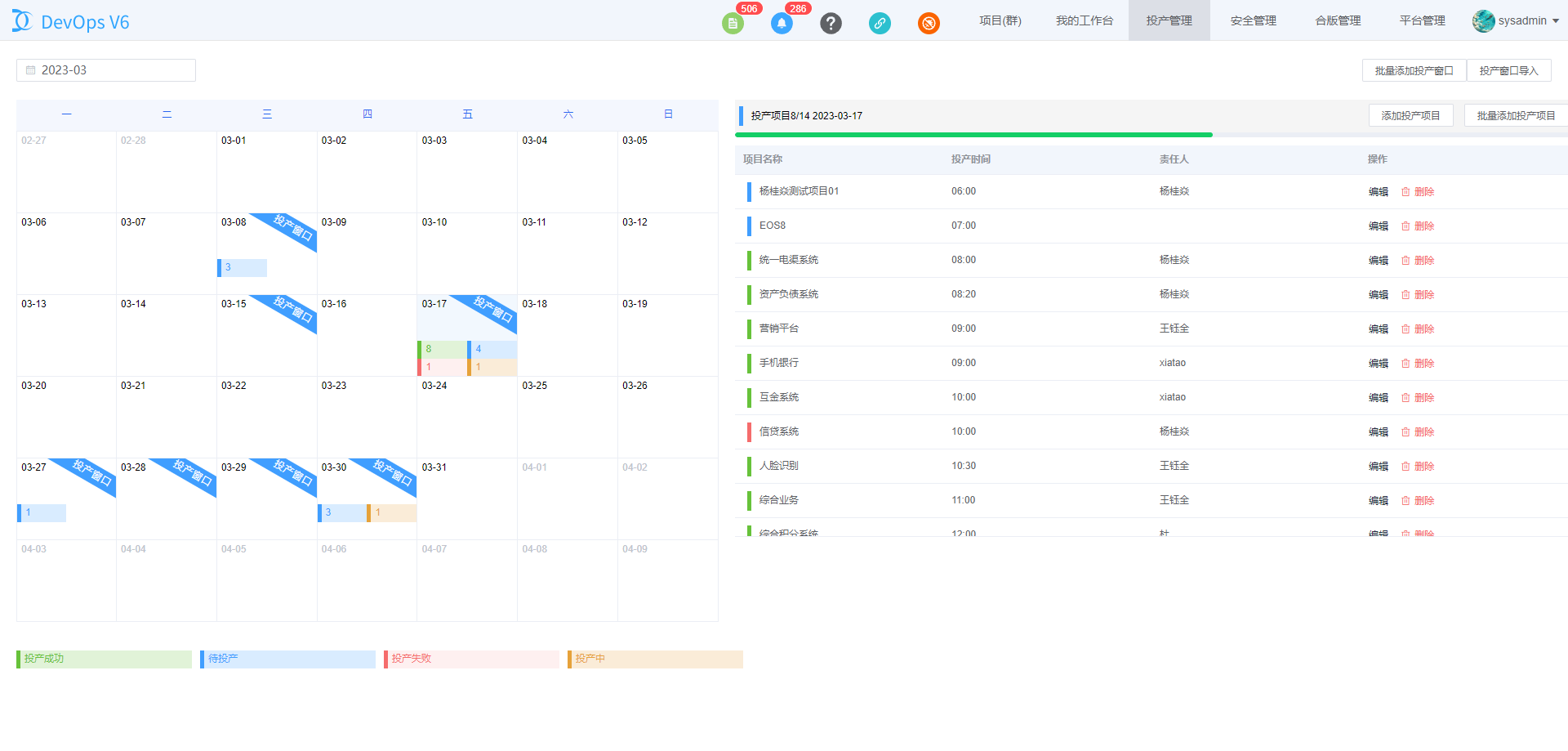Select the 03-17 calendar day cell
This screenshot has width=1568, height=751.
[x=445, y=323]
